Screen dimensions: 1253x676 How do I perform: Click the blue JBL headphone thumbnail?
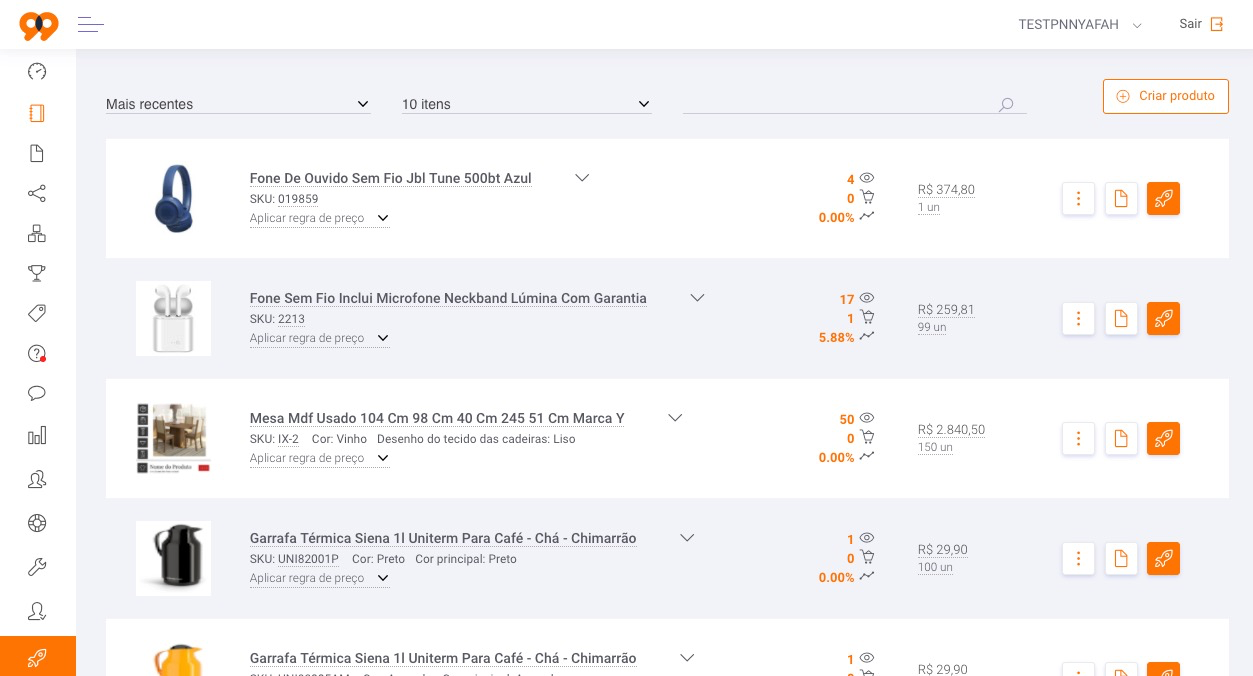tap(174, 198)
